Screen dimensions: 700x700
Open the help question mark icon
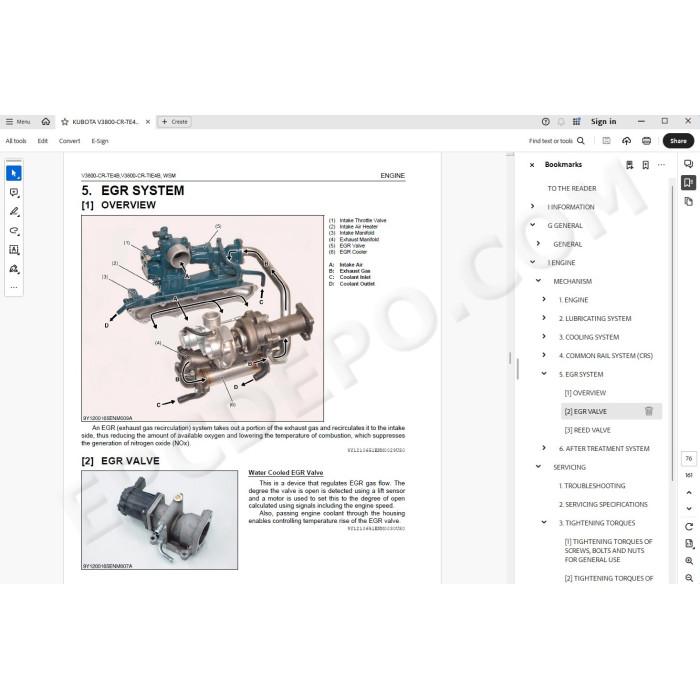pyautogui.click(x=546, y=121)
